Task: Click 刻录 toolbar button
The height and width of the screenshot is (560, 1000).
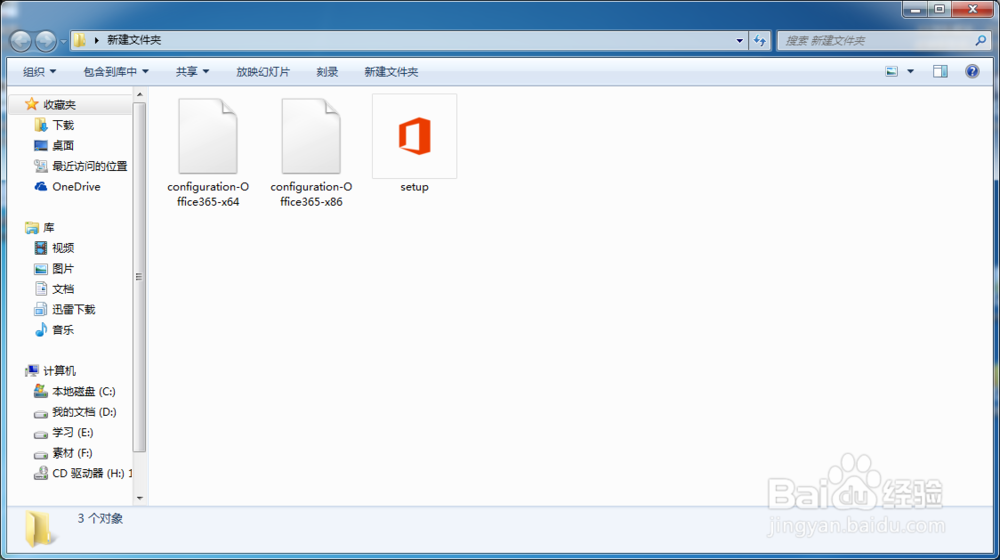Action: (x=327, y=71)
